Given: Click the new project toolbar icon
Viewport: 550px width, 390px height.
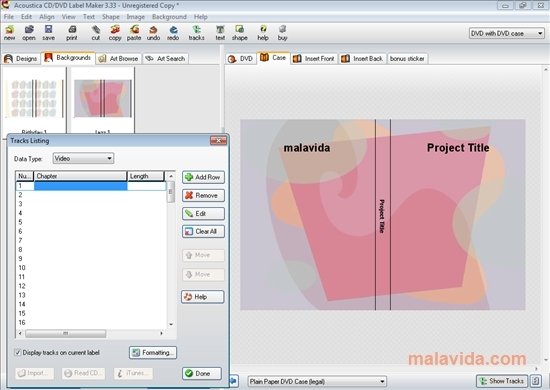Looking at the screenshot, I should 9,33.
